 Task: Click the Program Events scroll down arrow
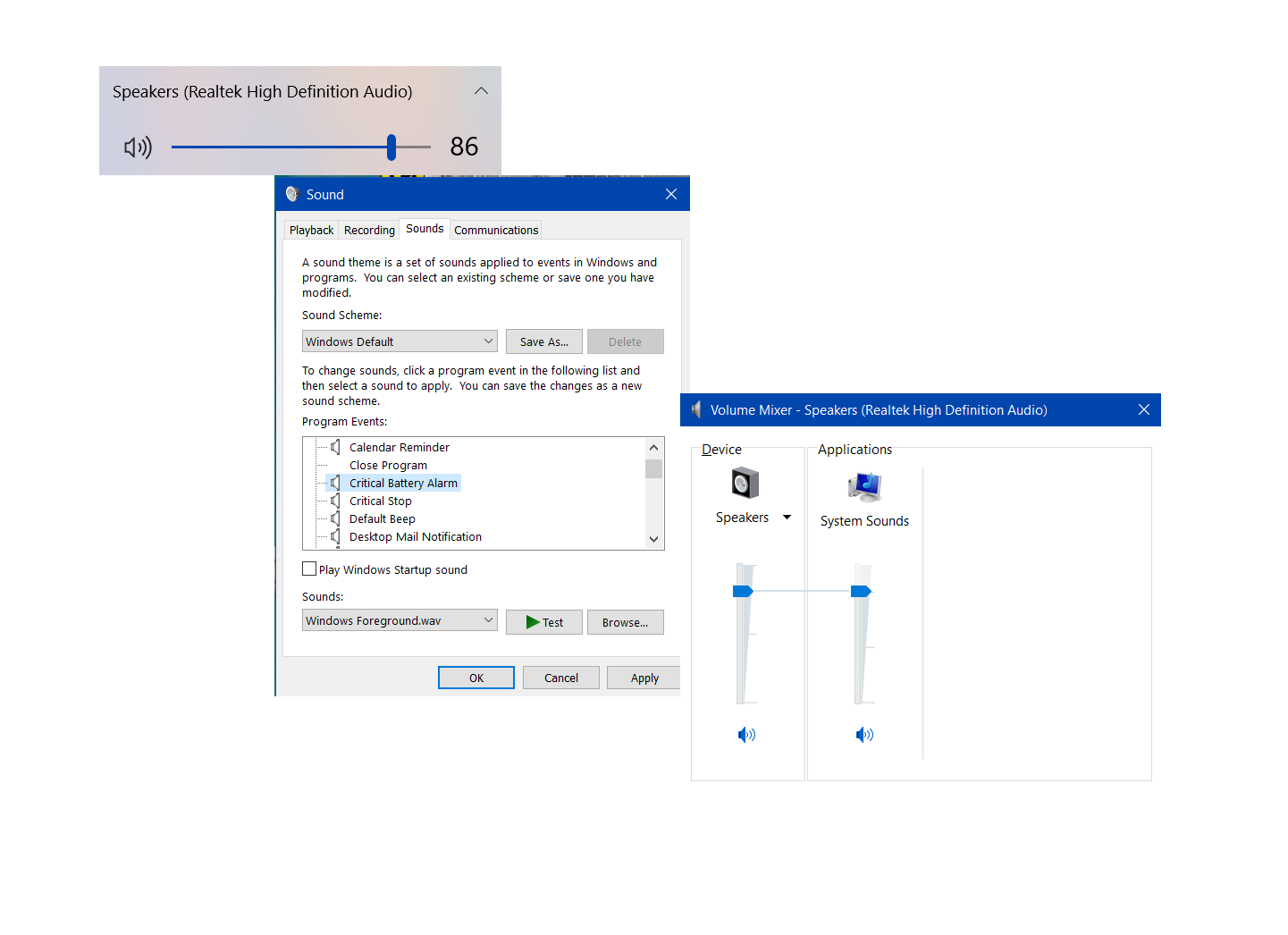pyautogui.click(x=654, y=539)
